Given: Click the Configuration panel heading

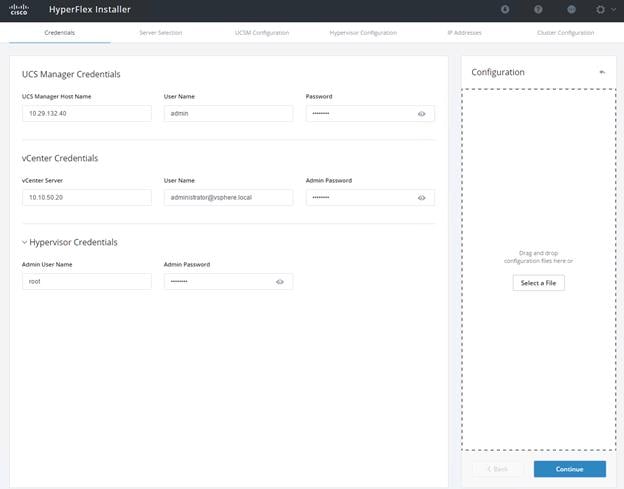Looking at the screenshot, I should coord(498,72).
